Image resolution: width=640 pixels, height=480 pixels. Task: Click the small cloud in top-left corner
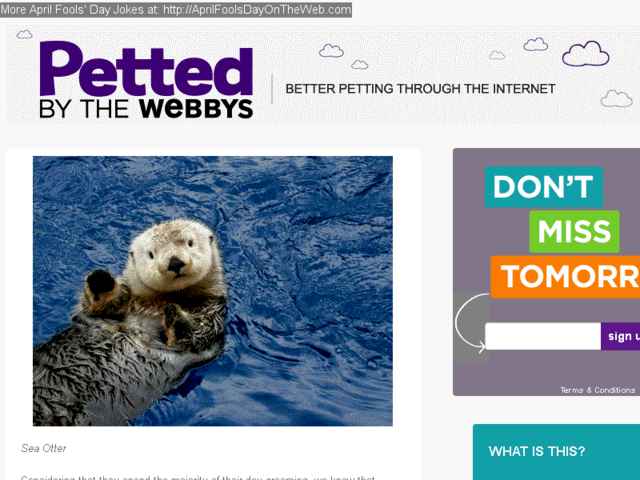tap(24, 34)
